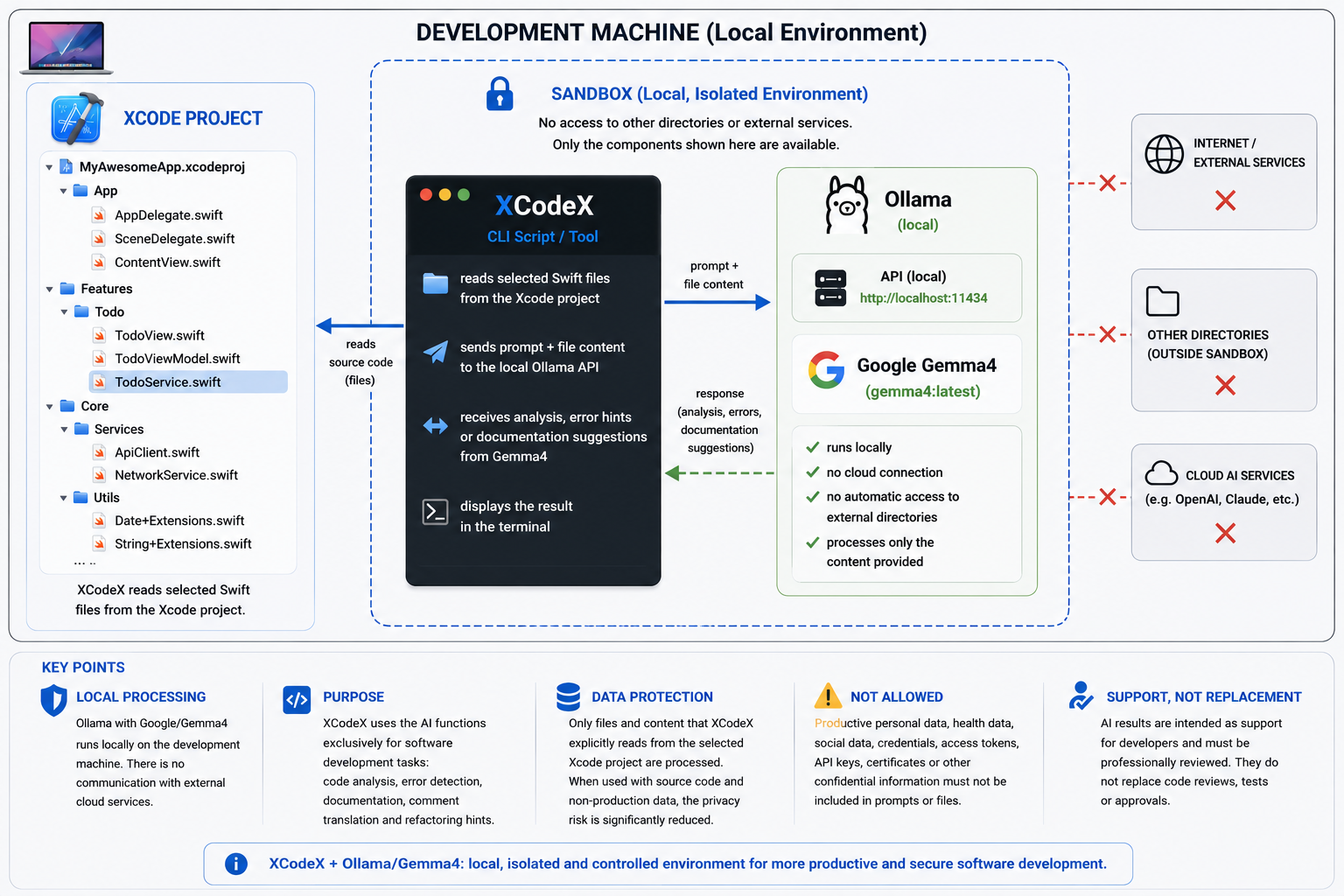Click the reads source code (files) label
This screenshot has height=896, width=1344.
(360, 362)
